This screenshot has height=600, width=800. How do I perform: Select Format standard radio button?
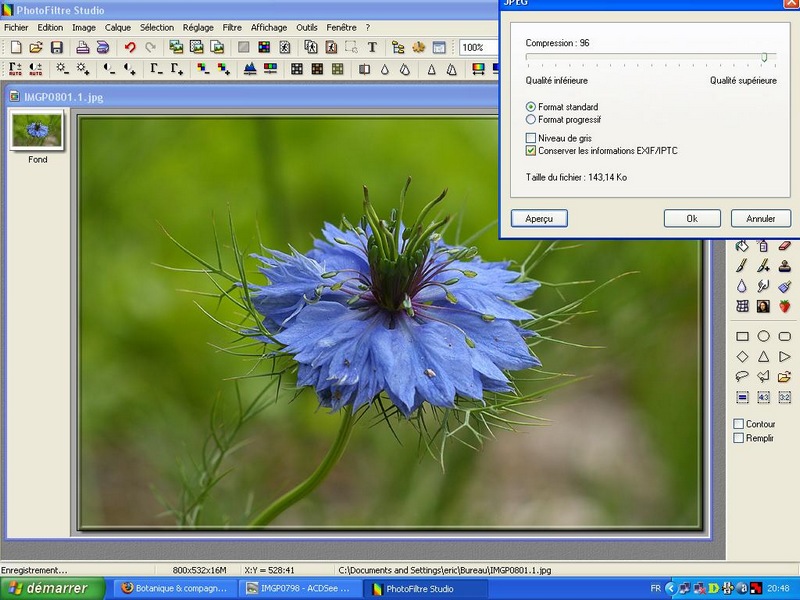click(531, 107)
